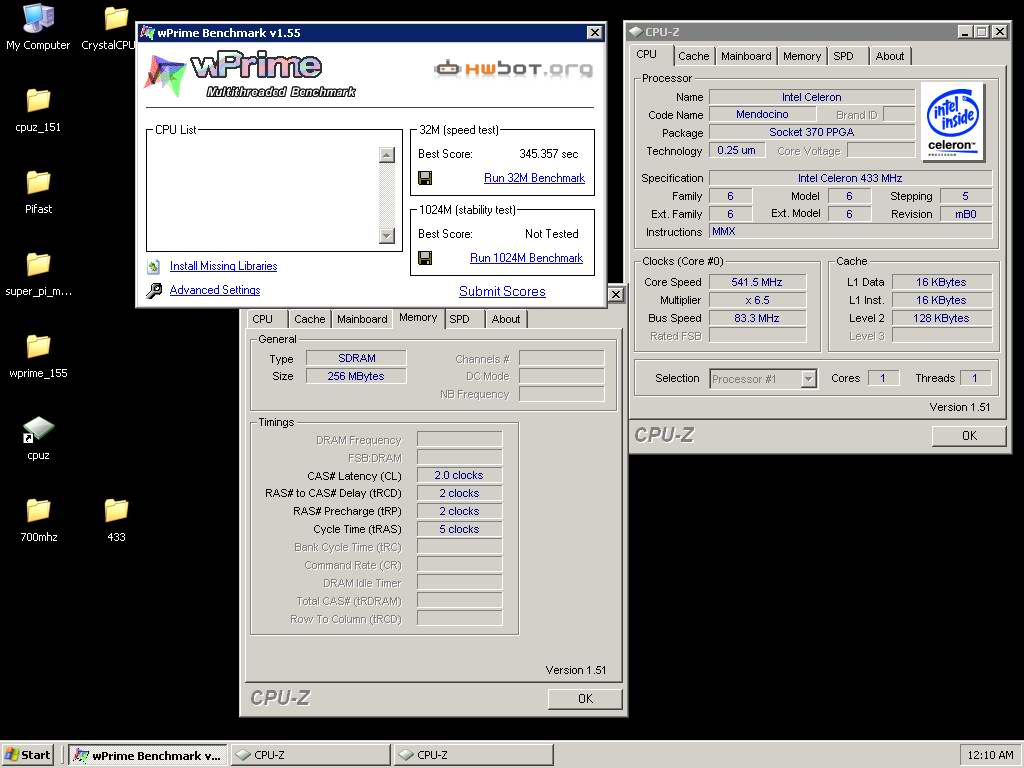This screenshot has width=1024, height=768.
Task: Click the Code Name value Mendocino
Action: tap(762, 114)
